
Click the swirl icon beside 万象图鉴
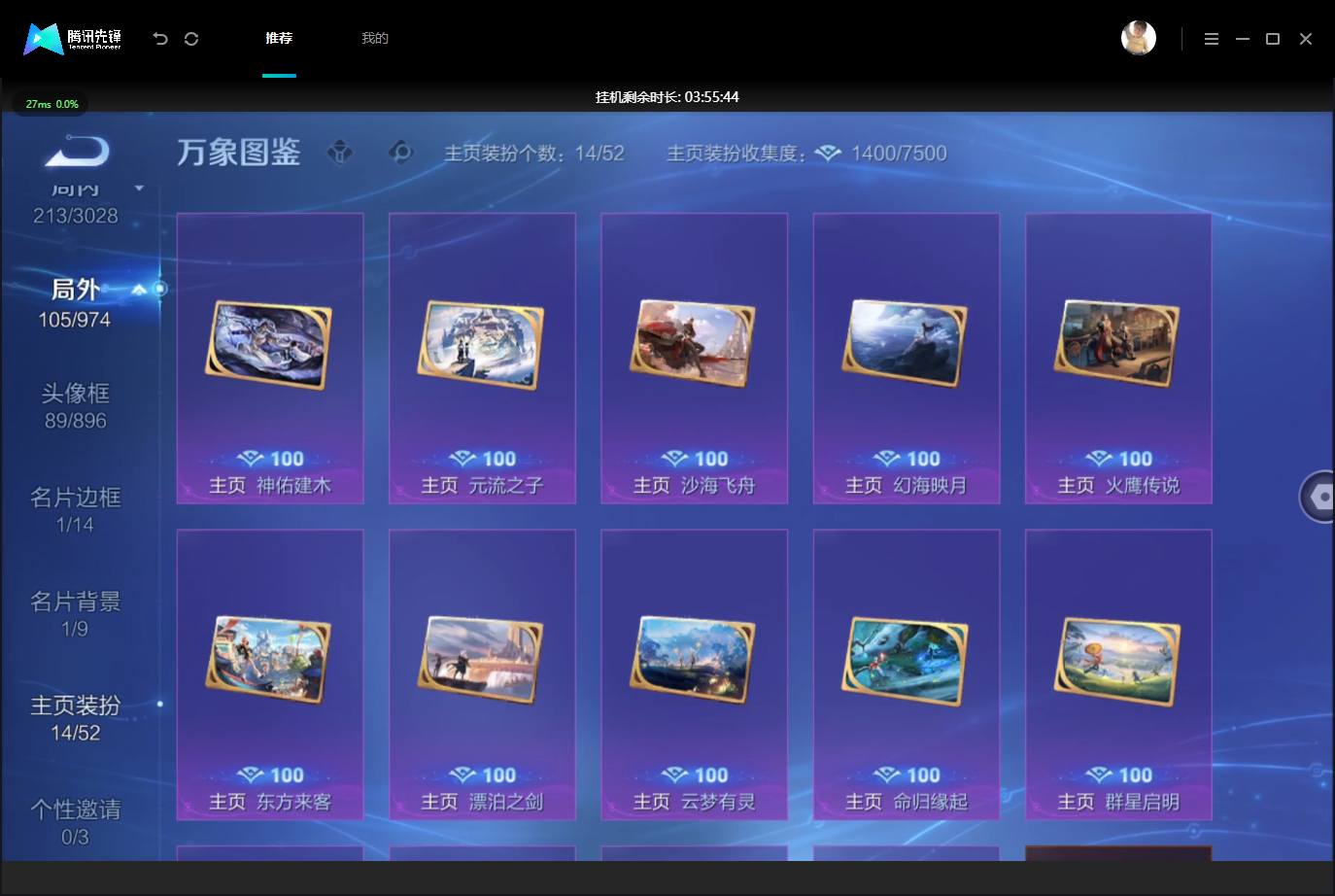(x=400, y=153)
